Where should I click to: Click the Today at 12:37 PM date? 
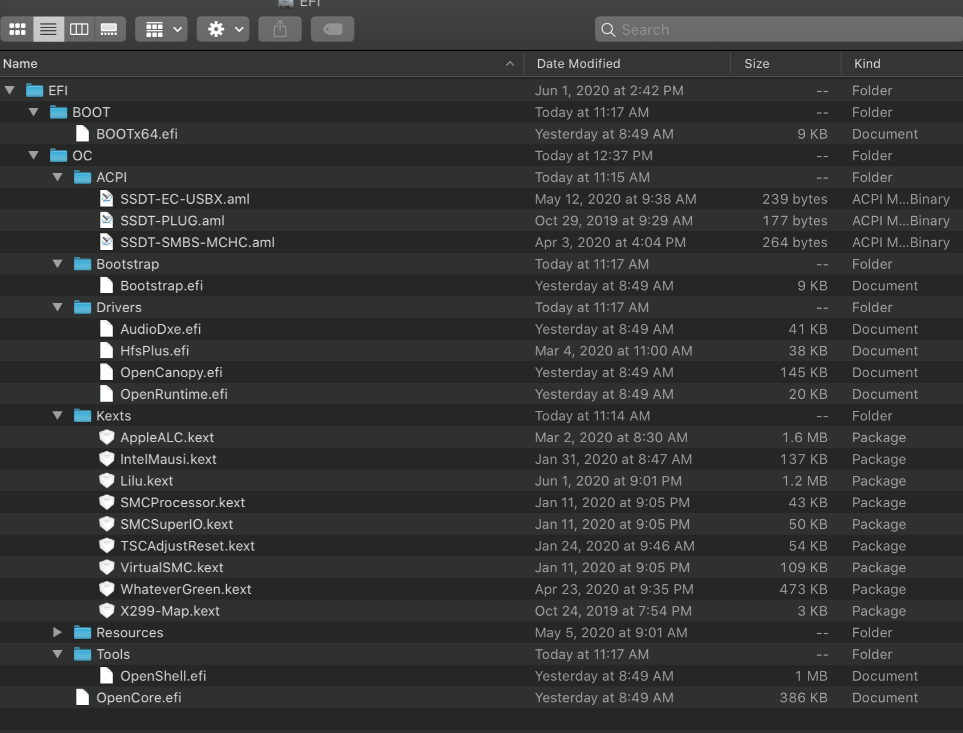pyautogui.click(x=594, y=155)
